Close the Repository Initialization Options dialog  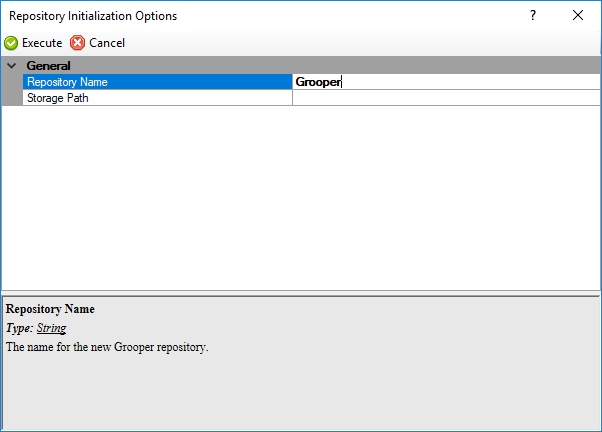578,16
